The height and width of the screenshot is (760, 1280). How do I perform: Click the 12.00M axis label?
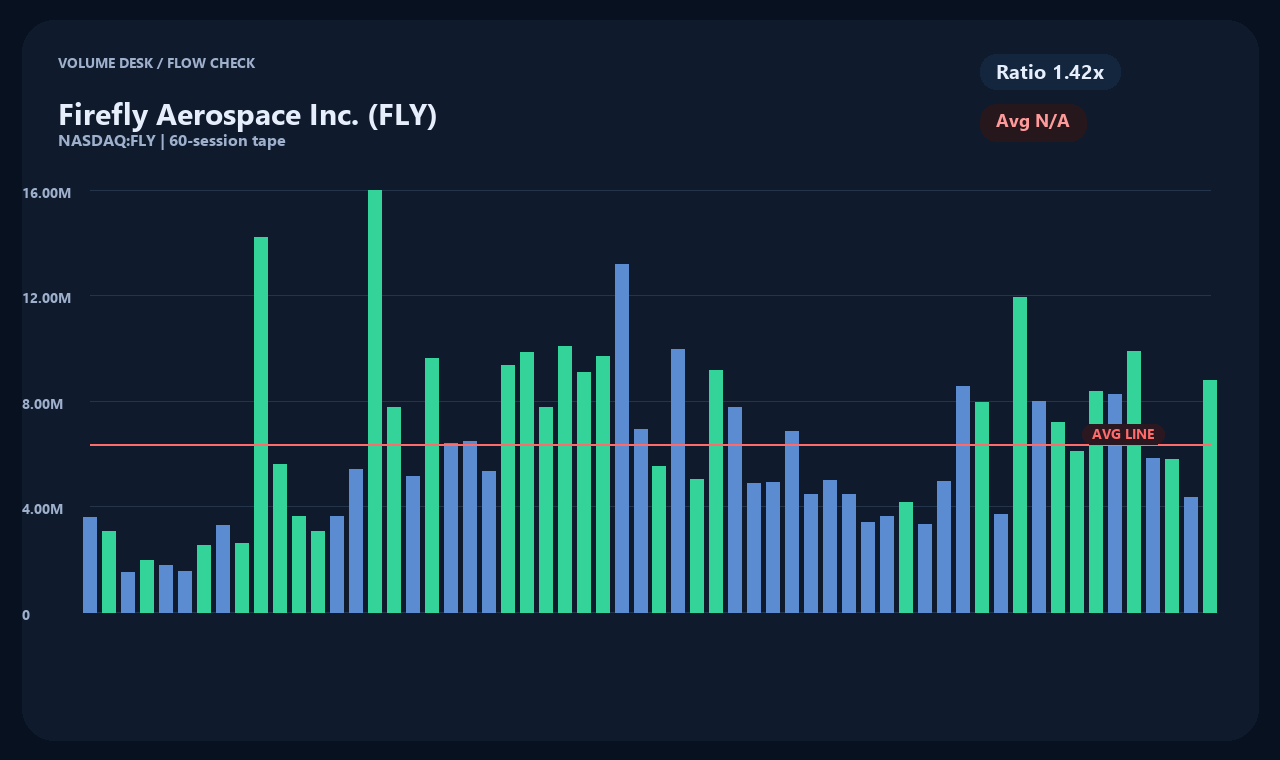point(46,298)
